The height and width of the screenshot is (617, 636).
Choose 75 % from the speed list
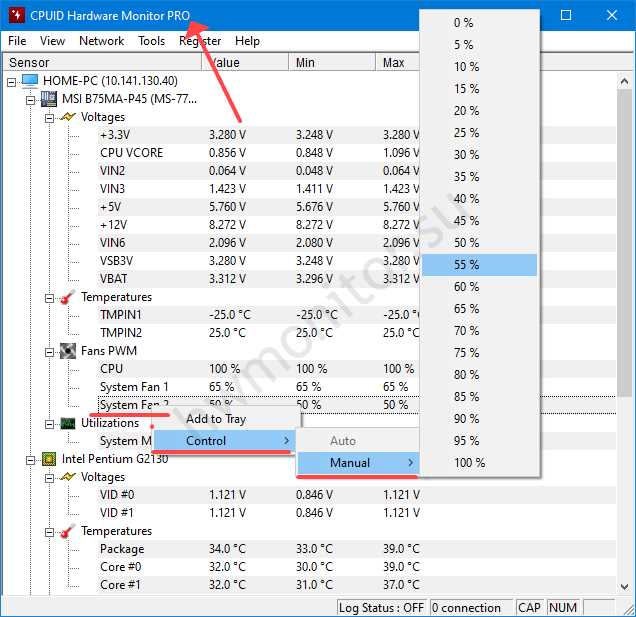(479, 353)
